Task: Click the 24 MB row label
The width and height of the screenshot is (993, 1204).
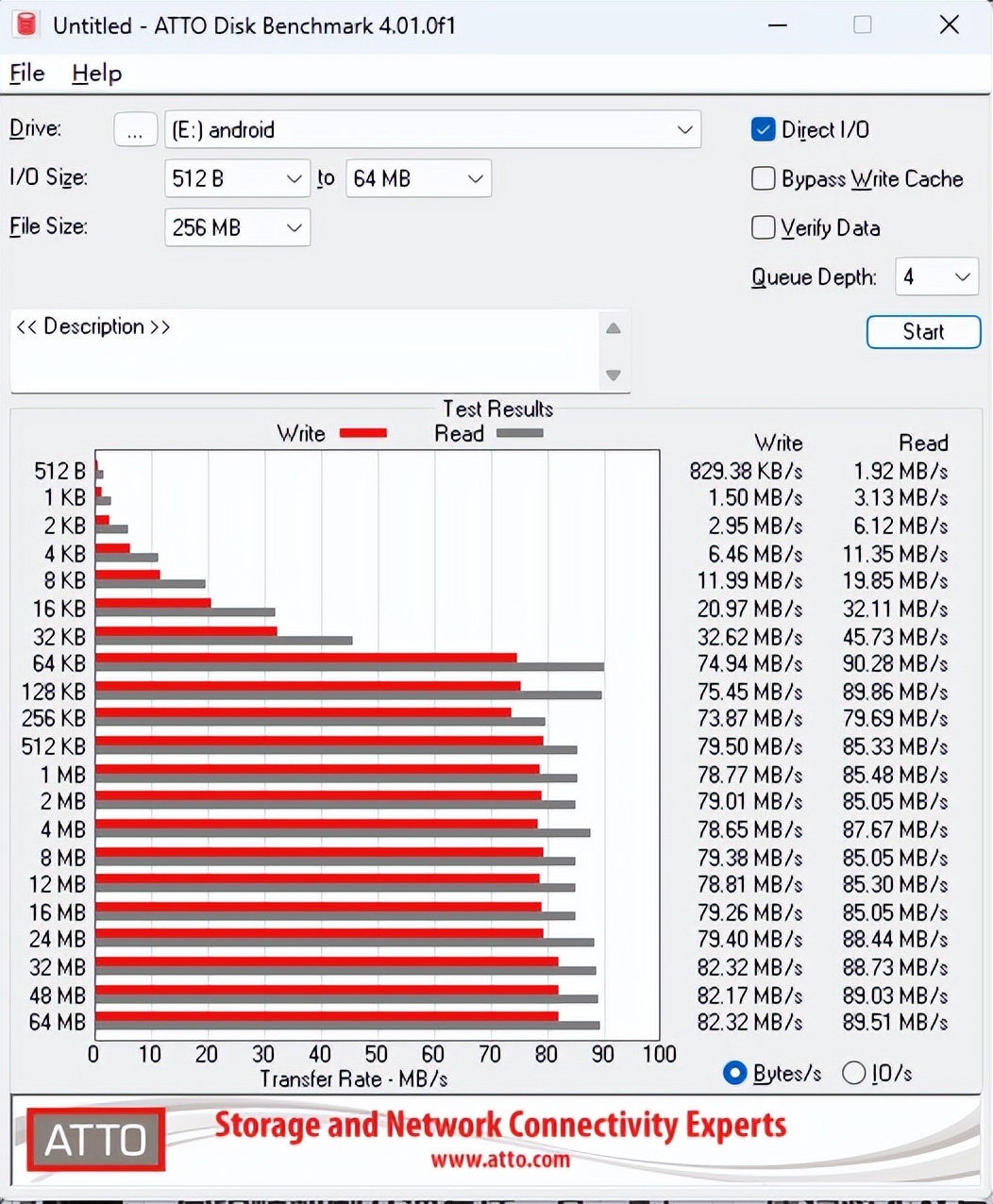Action: (58, 939)
